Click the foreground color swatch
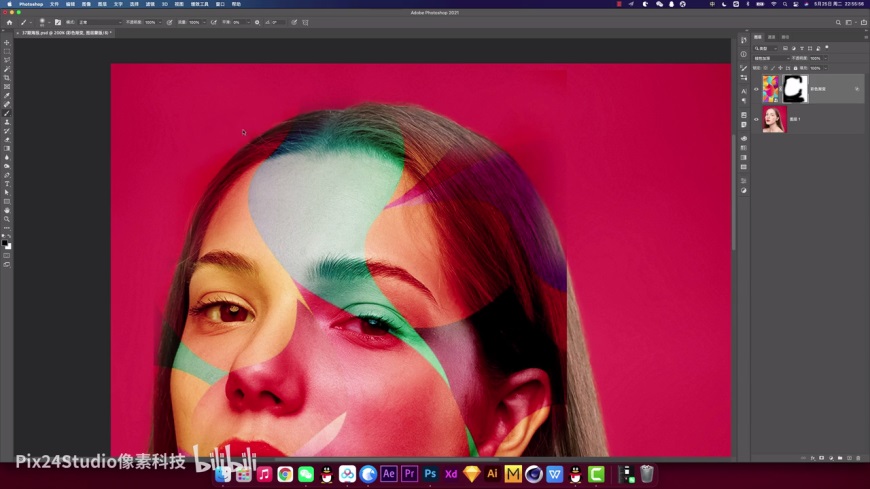This screenshot has height=489, width=870. pos(5,241)
